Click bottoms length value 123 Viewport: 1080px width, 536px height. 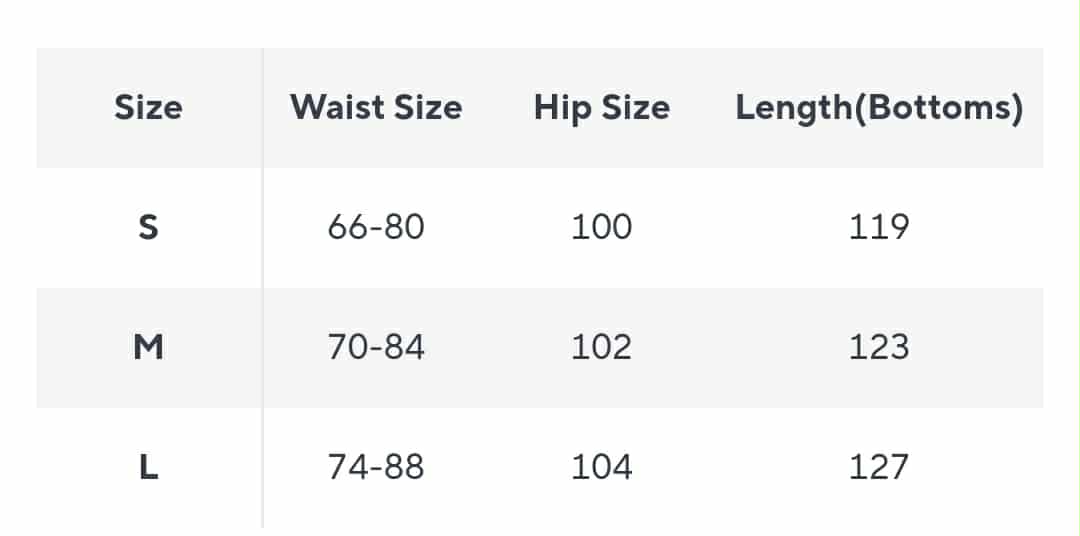(879, 347)
